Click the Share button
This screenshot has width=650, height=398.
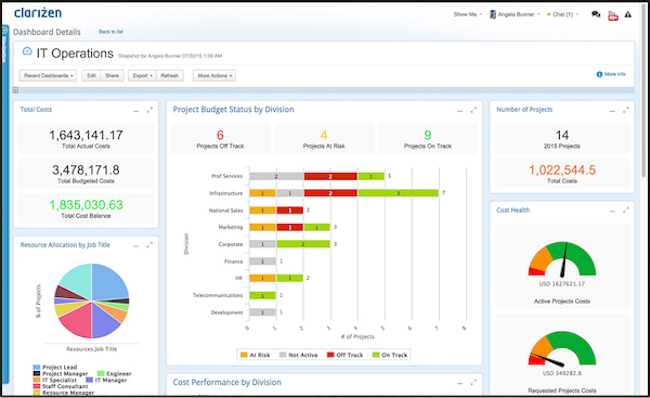pos(112,75)
